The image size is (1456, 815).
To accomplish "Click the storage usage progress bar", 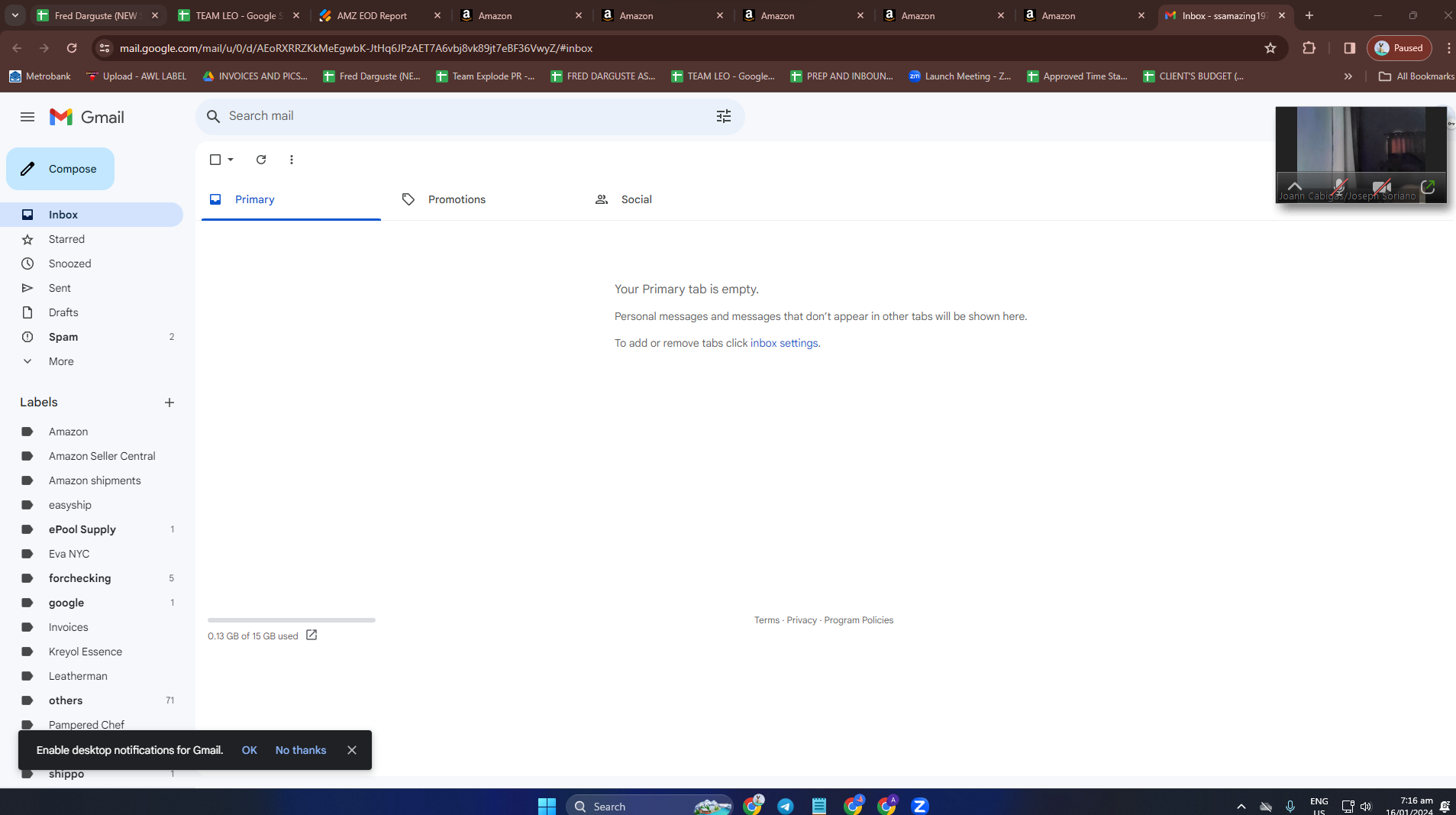I will 292,620.
